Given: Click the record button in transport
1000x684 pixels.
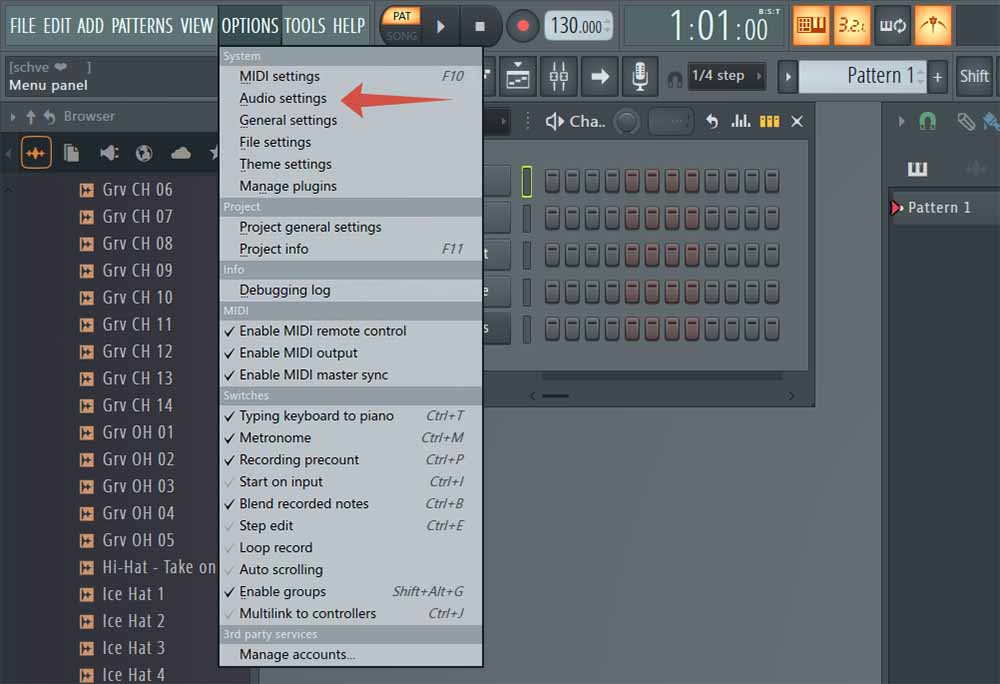Looking at the screenshot, I should 521,26.
